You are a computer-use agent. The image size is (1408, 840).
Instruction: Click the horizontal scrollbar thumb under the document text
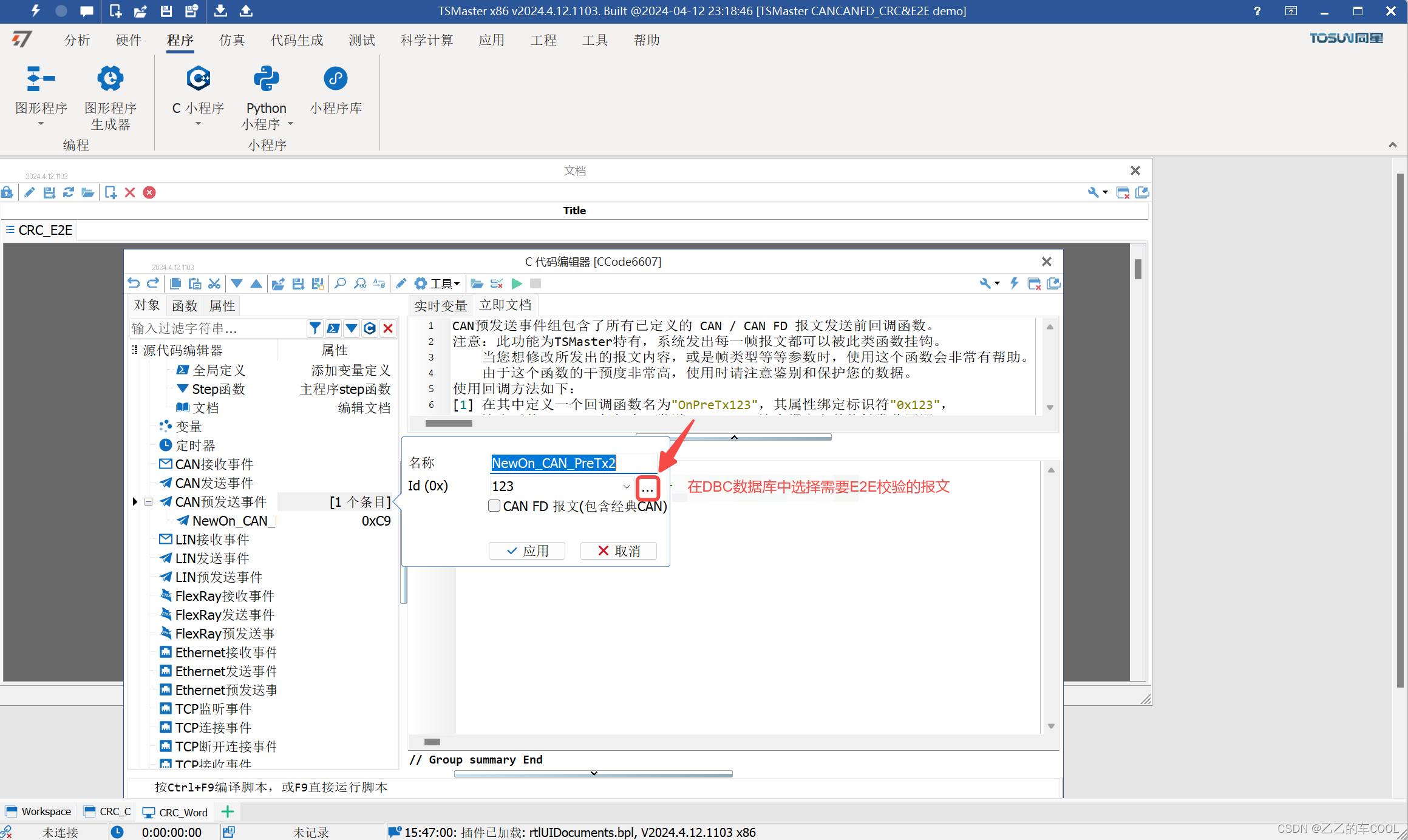click(x=449, y=423)
